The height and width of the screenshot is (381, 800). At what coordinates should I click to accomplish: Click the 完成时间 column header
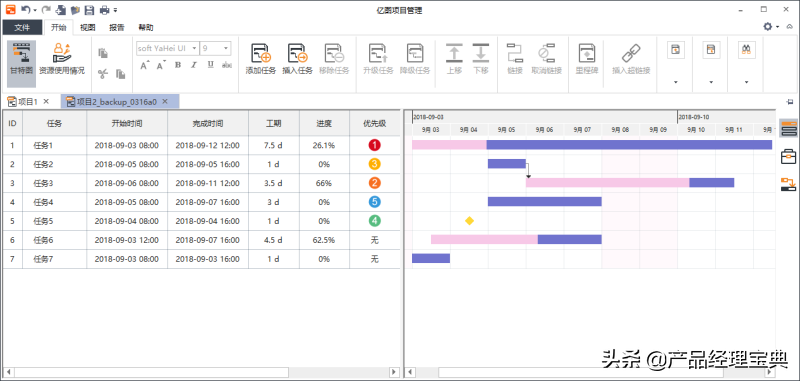point(208,123)
